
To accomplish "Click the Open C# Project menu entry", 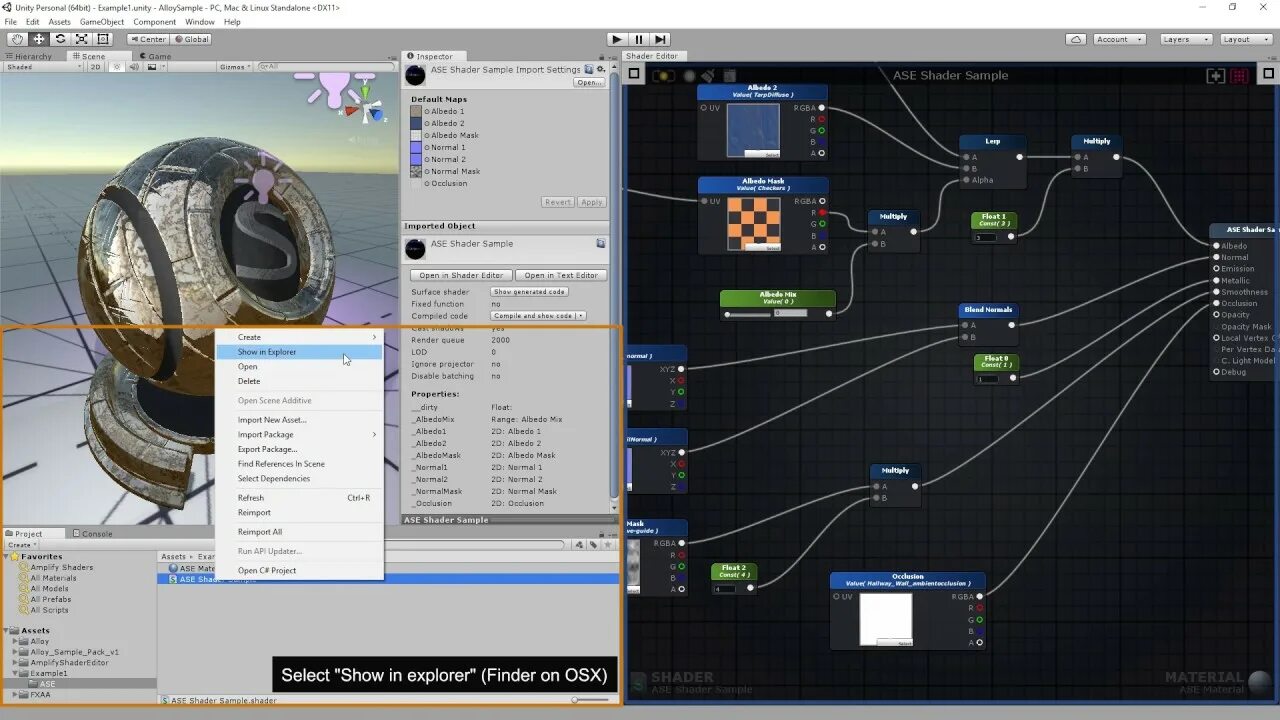I will pos(299,570).
